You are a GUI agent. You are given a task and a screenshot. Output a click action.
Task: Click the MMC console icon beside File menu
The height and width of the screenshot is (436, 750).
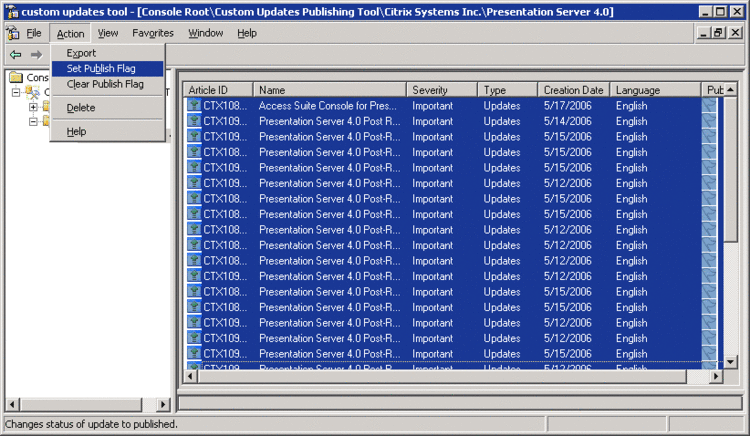12,33
